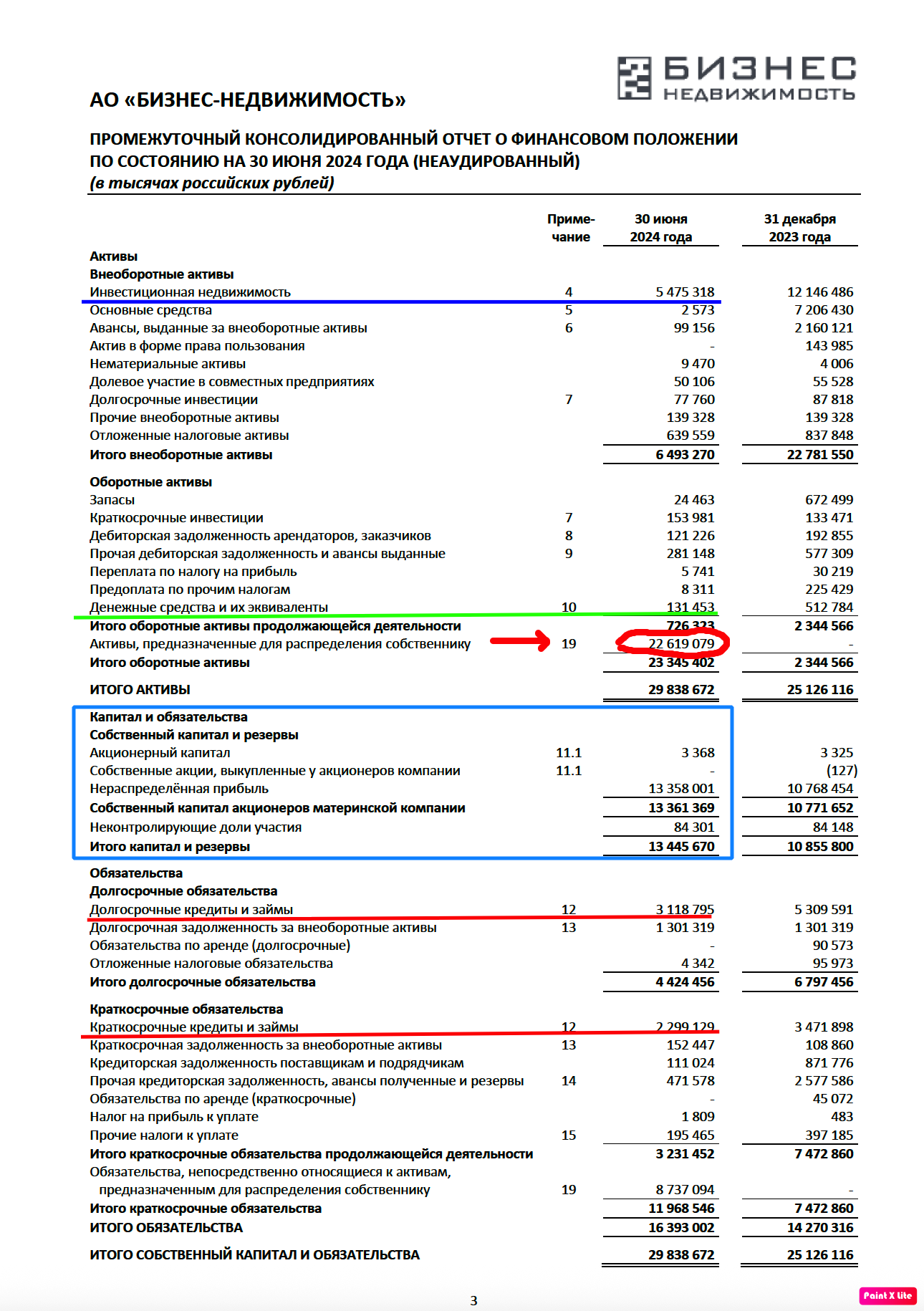Click the 'АО «БИЗНЕС-НЕДВИЖИМОСТЬ»' title heading
This screenshot has height=1311, width=924.
[x=247, y=100]
